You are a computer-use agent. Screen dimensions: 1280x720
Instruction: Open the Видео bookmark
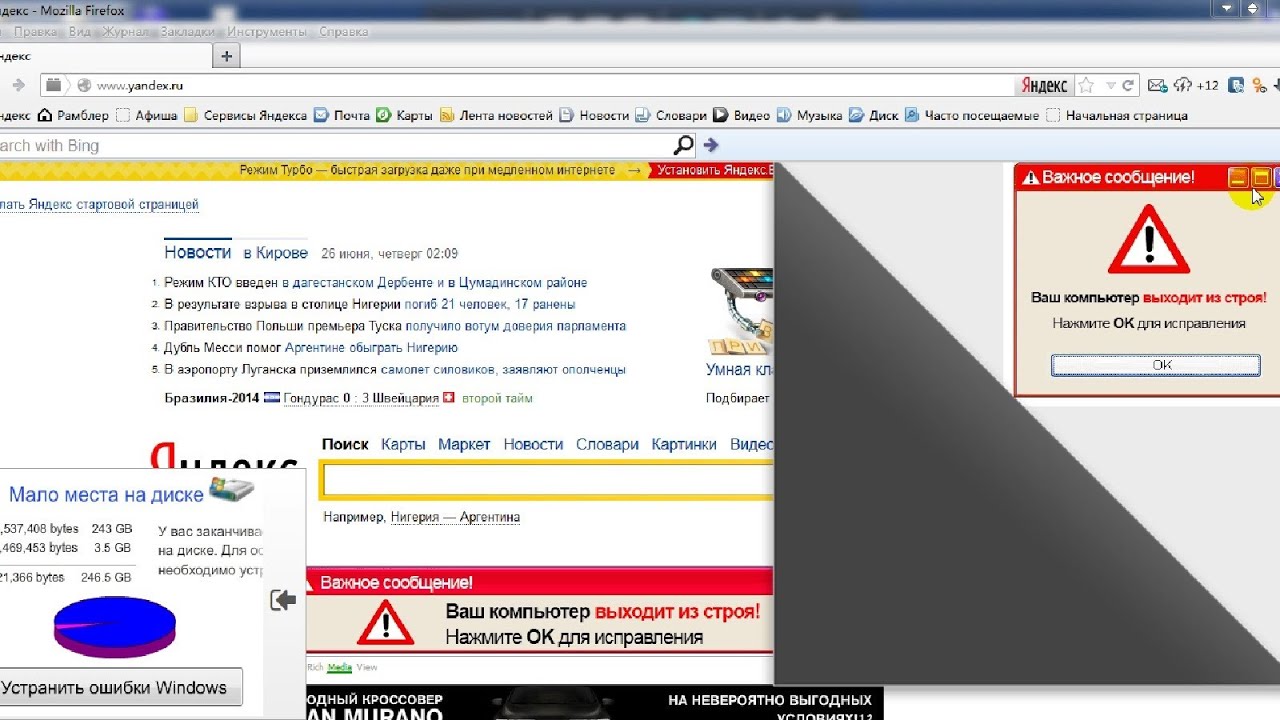click(x=742, y=116)
